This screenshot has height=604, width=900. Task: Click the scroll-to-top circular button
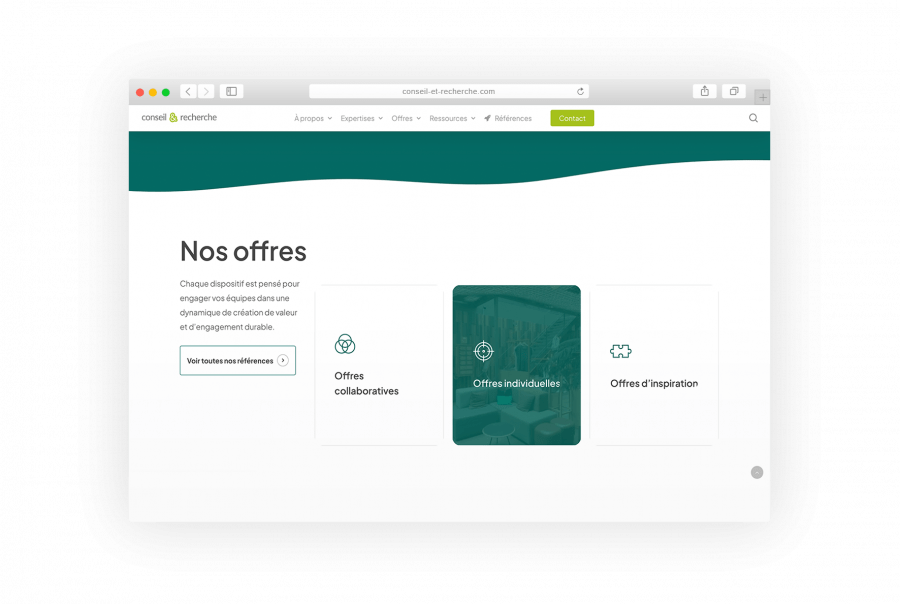coord(757,472)
